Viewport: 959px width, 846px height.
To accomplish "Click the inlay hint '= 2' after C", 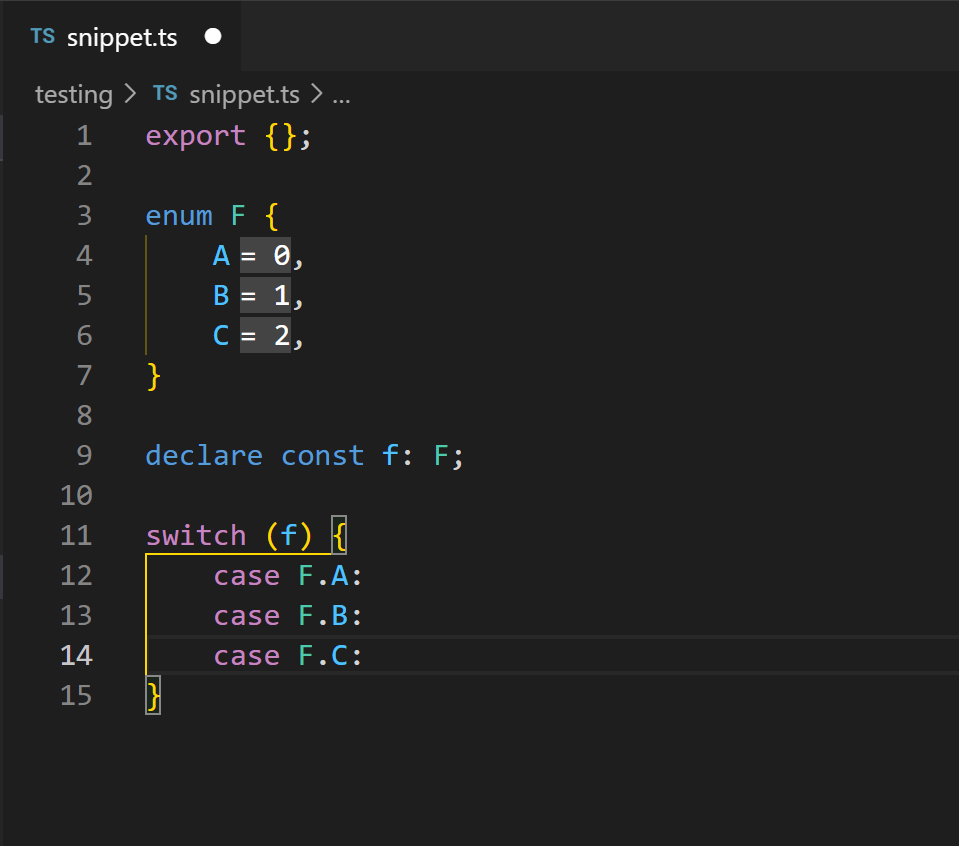I will [265, 336].
